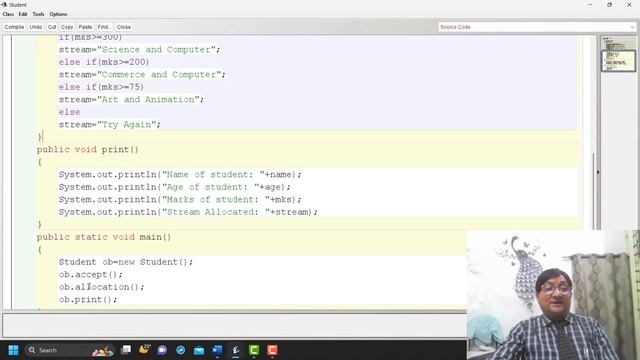This screenshot has width=640, height=360.
Task: Click the code navigation minimap thumbnail
Action: coord(618,60)
